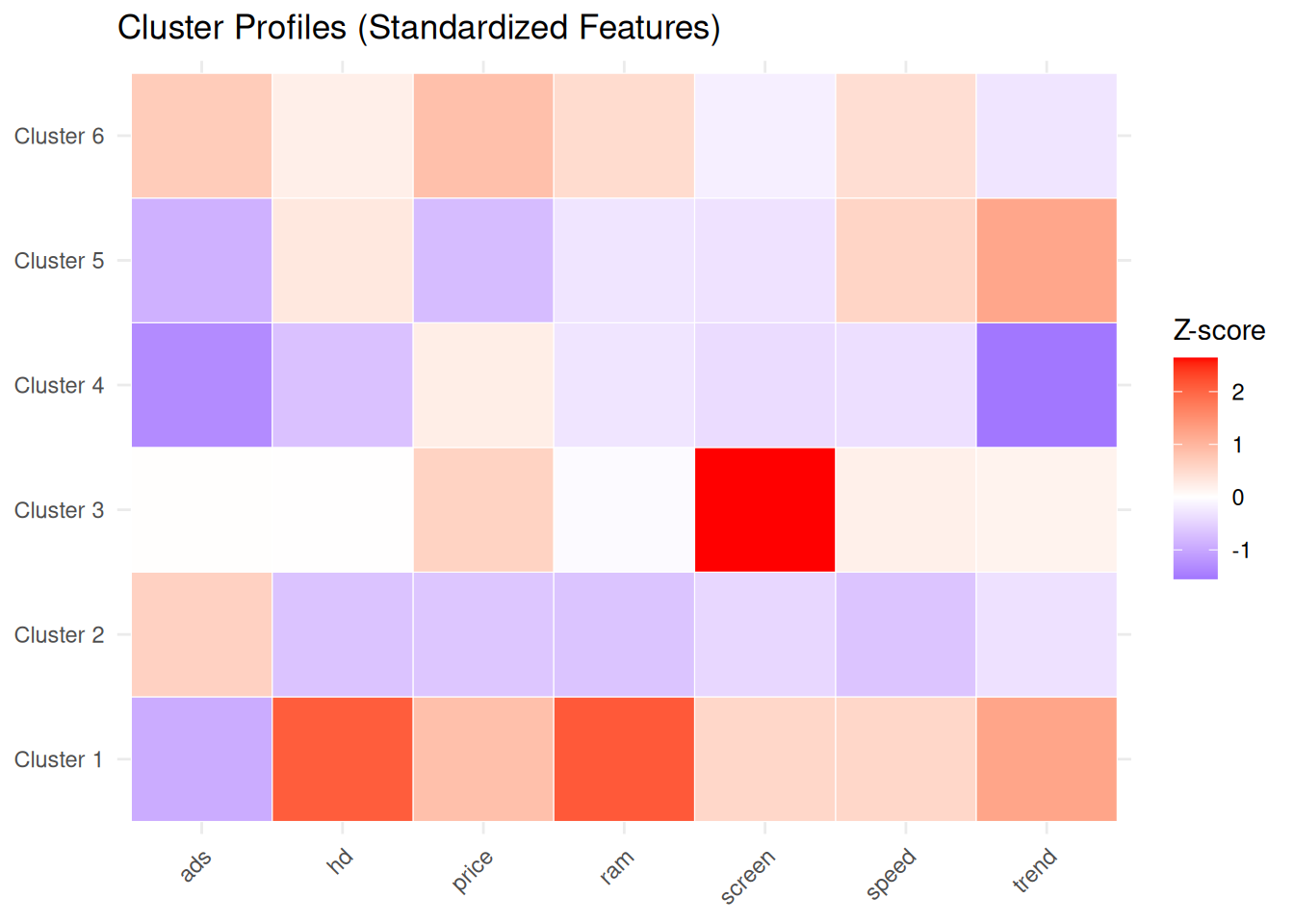Click the Z-score legend color bar
The image size is (1294, 924).
(1195, 469)
